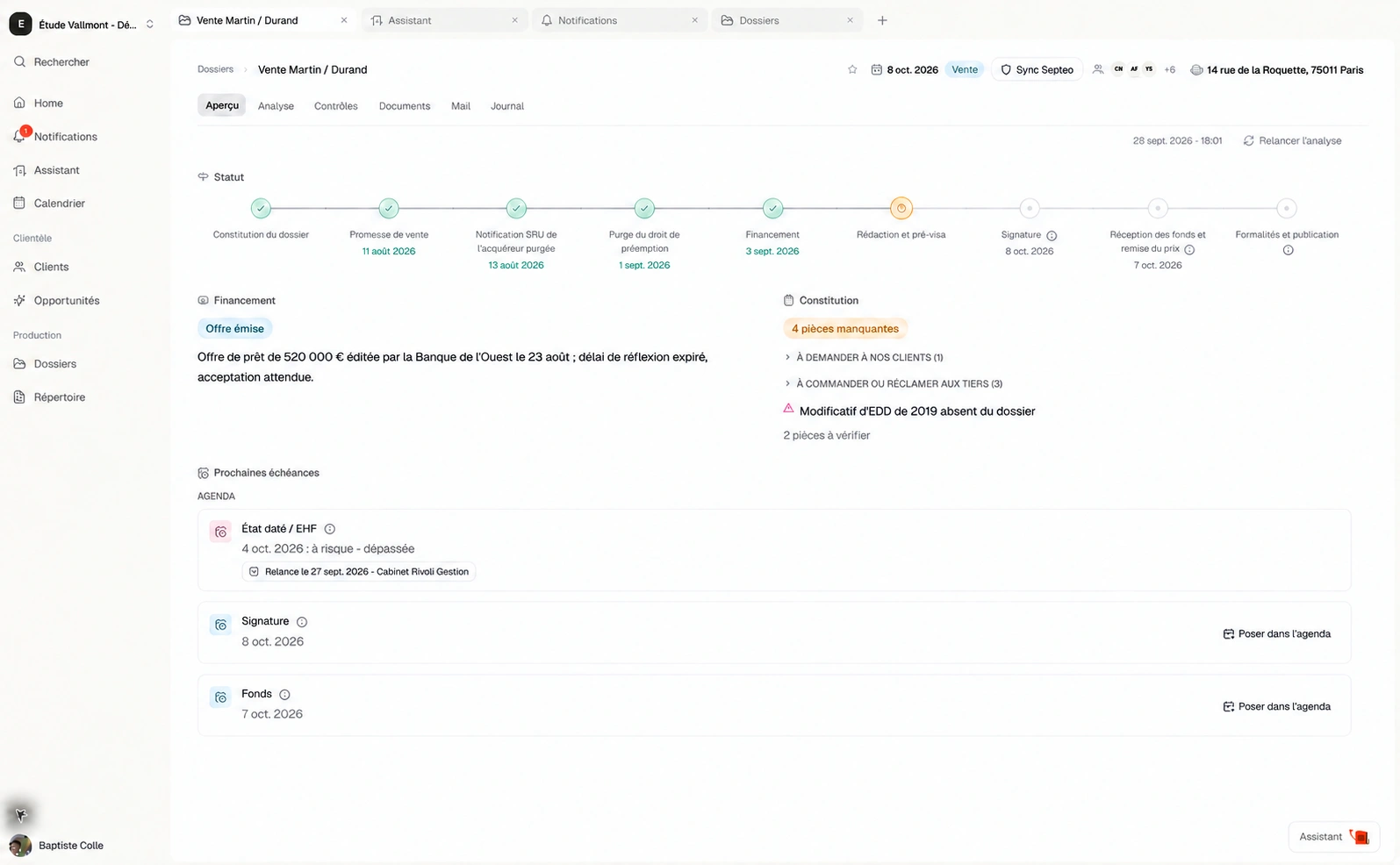Open the participants people icon
The height and width of the screenshot is (865, 1400).
click(1098, 69)
